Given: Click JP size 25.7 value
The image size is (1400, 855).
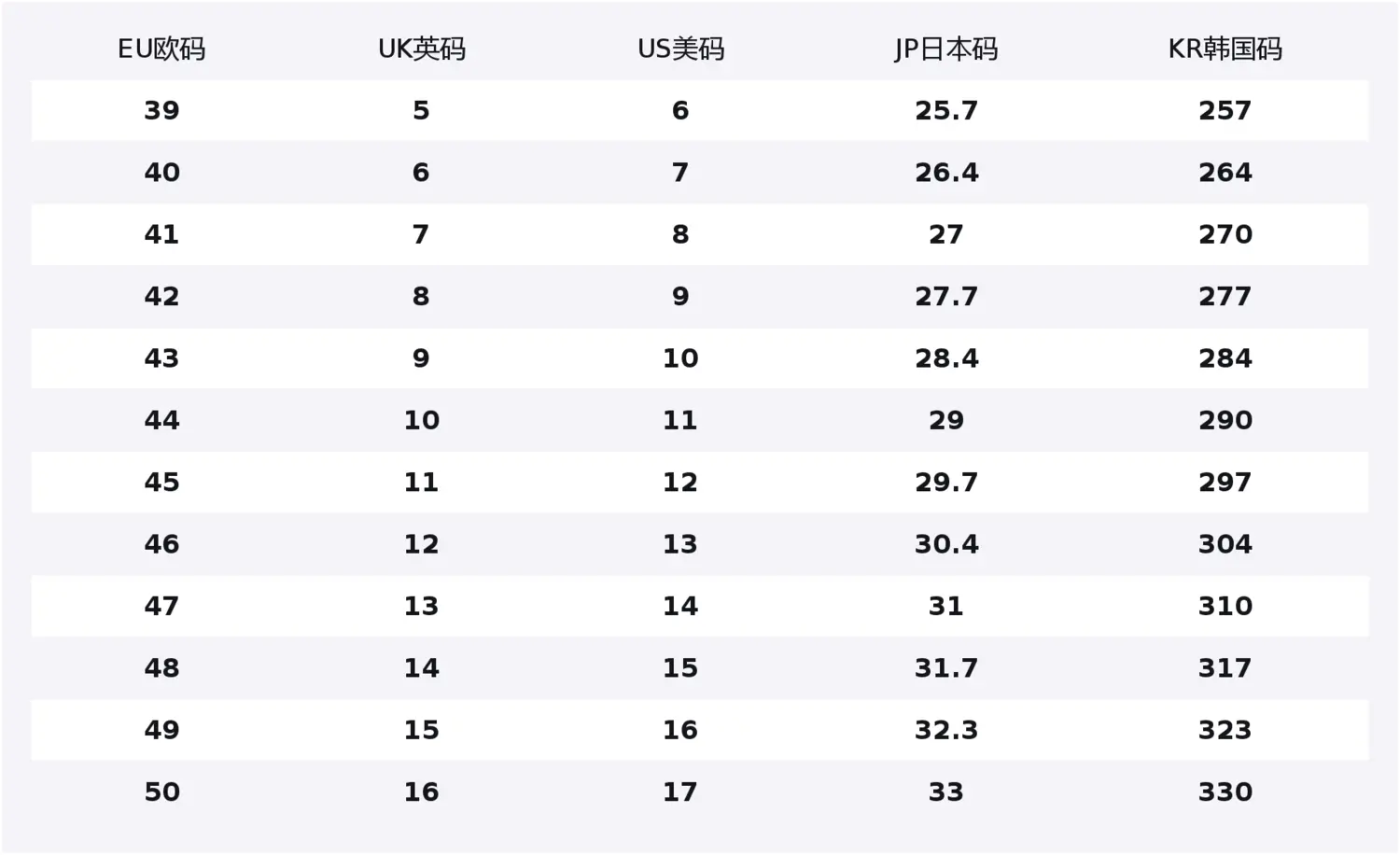Looking at the screenshot, I should point(945,110).
